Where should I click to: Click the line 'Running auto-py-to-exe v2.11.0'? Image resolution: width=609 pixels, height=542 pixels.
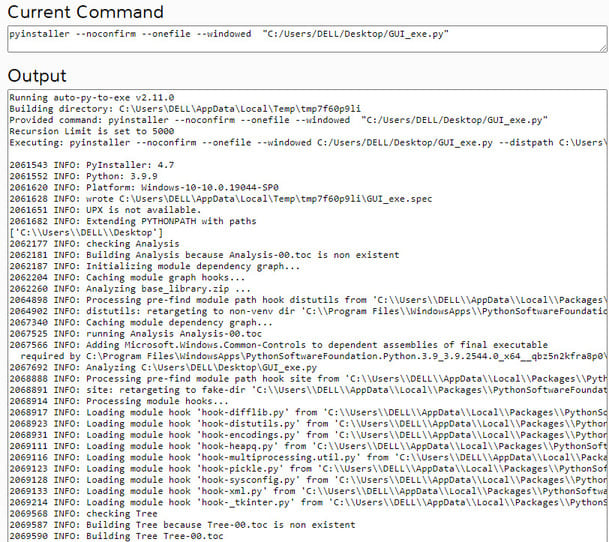(92, 98)
